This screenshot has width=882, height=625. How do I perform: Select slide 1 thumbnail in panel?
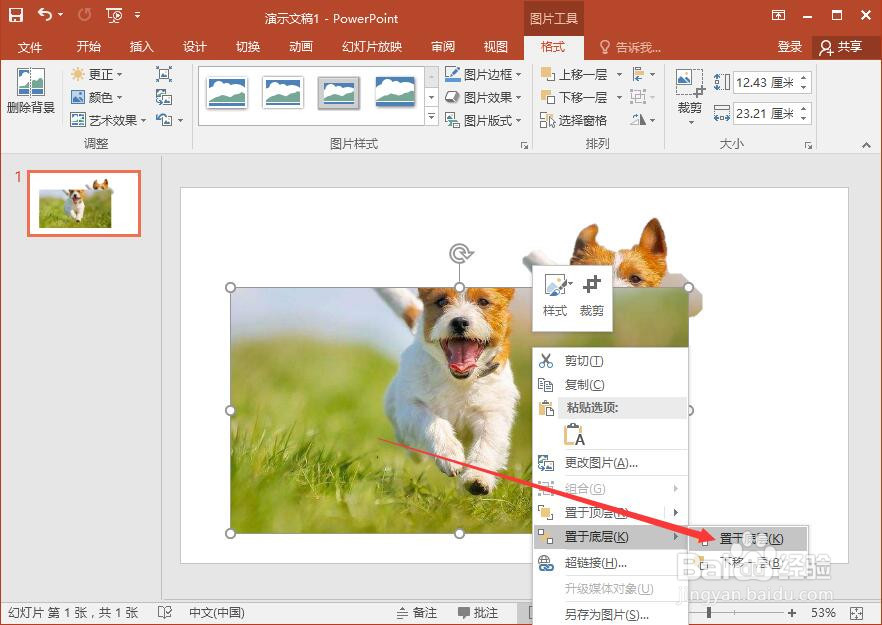pos(84,203)
